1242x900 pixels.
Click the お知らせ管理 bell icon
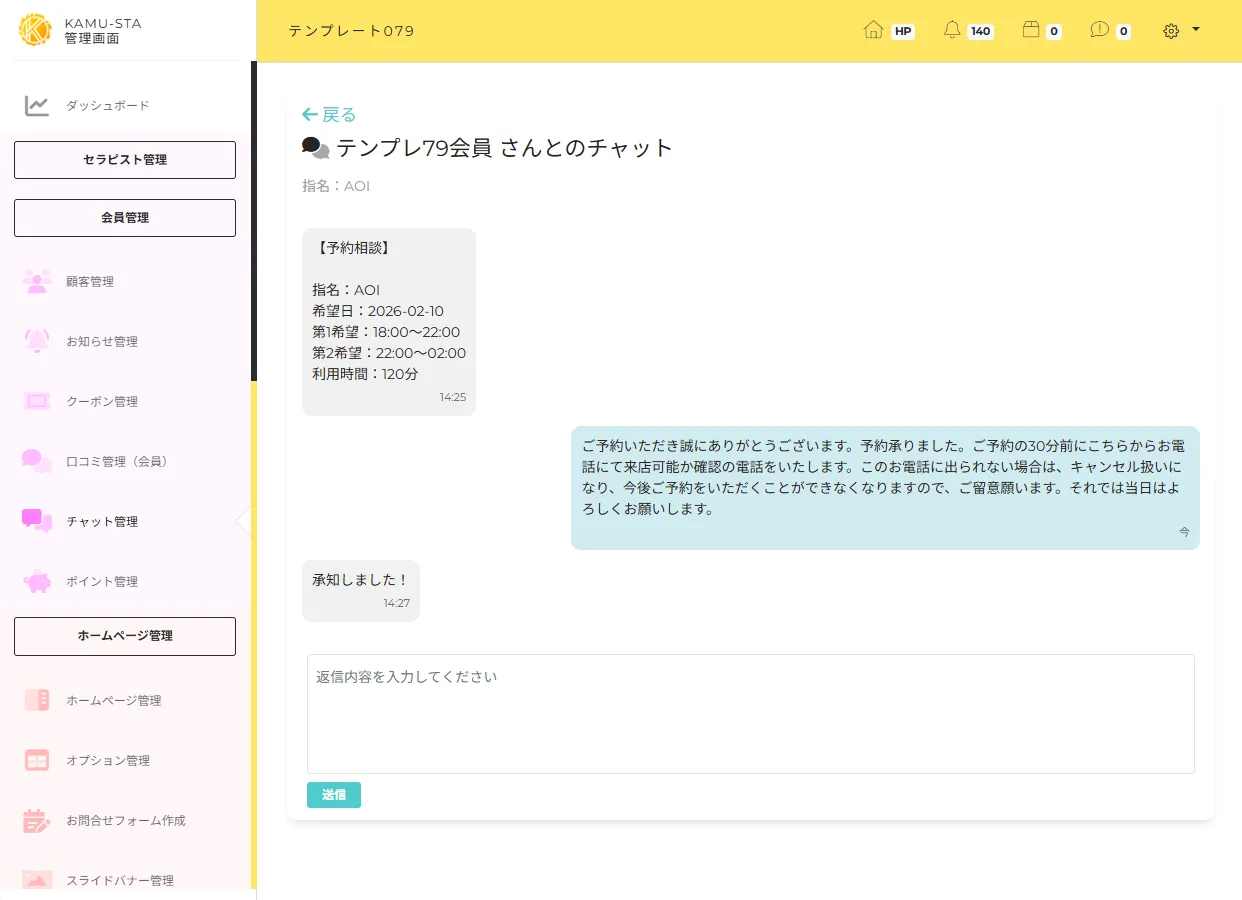pyautogui.click(x=37, y=342)
